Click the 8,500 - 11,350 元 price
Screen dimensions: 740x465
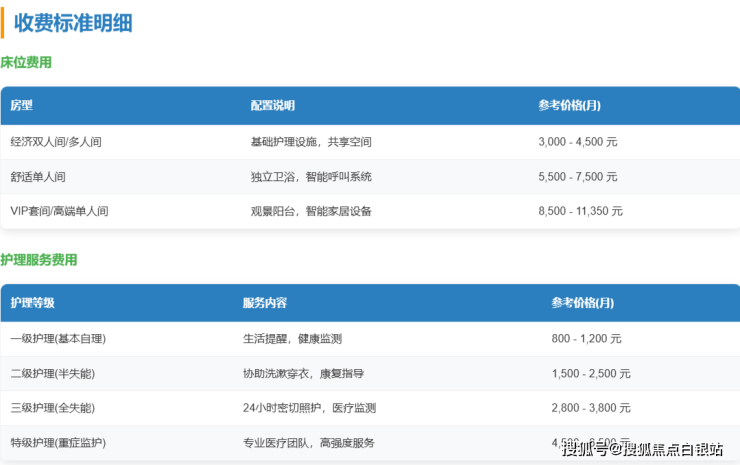(580, 211)
